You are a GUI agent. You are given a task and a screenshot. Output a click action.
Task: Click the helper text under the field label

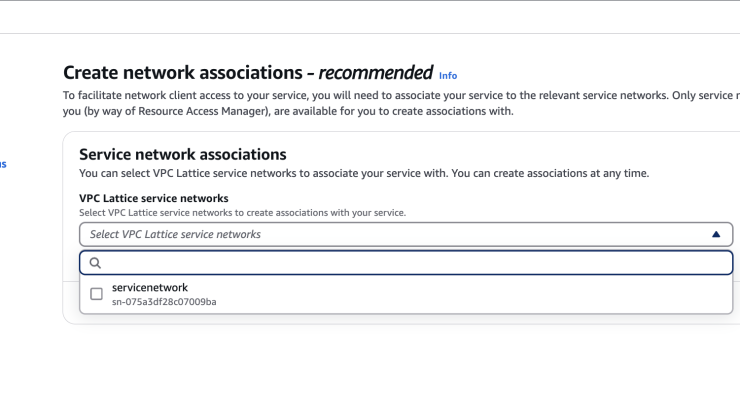(x=242, y=213)
